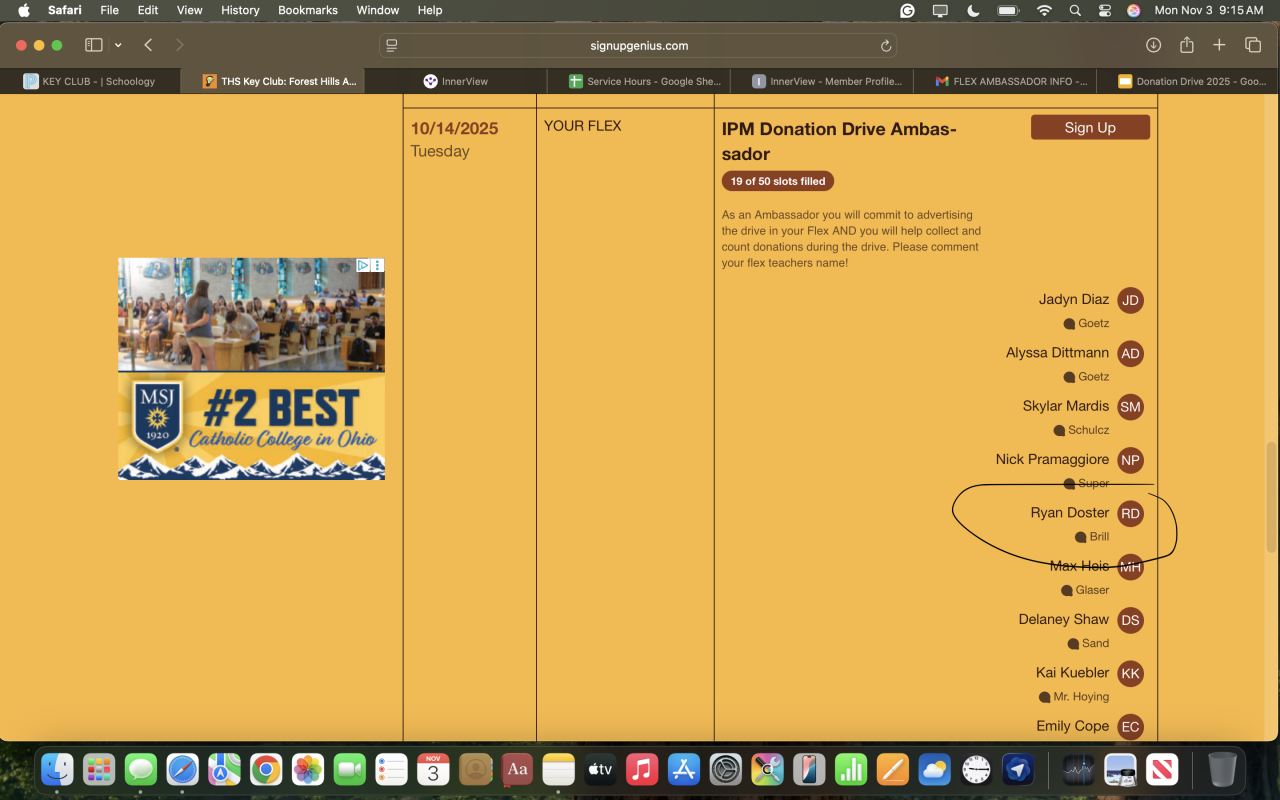The width and height of the screenshot is (1280, 800).
Task: Toggle the Safari sidebar button
Action: [x=94, y=45]
